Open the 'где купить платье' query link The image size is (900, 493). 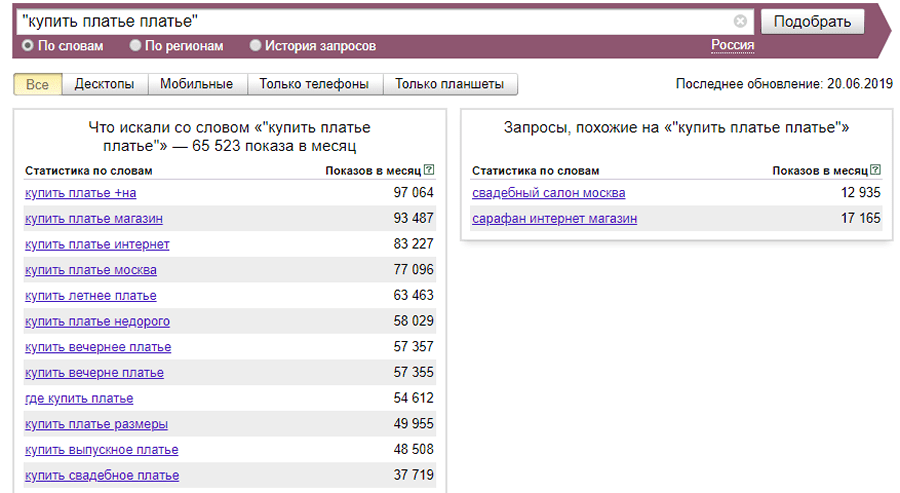pos(79,398)
